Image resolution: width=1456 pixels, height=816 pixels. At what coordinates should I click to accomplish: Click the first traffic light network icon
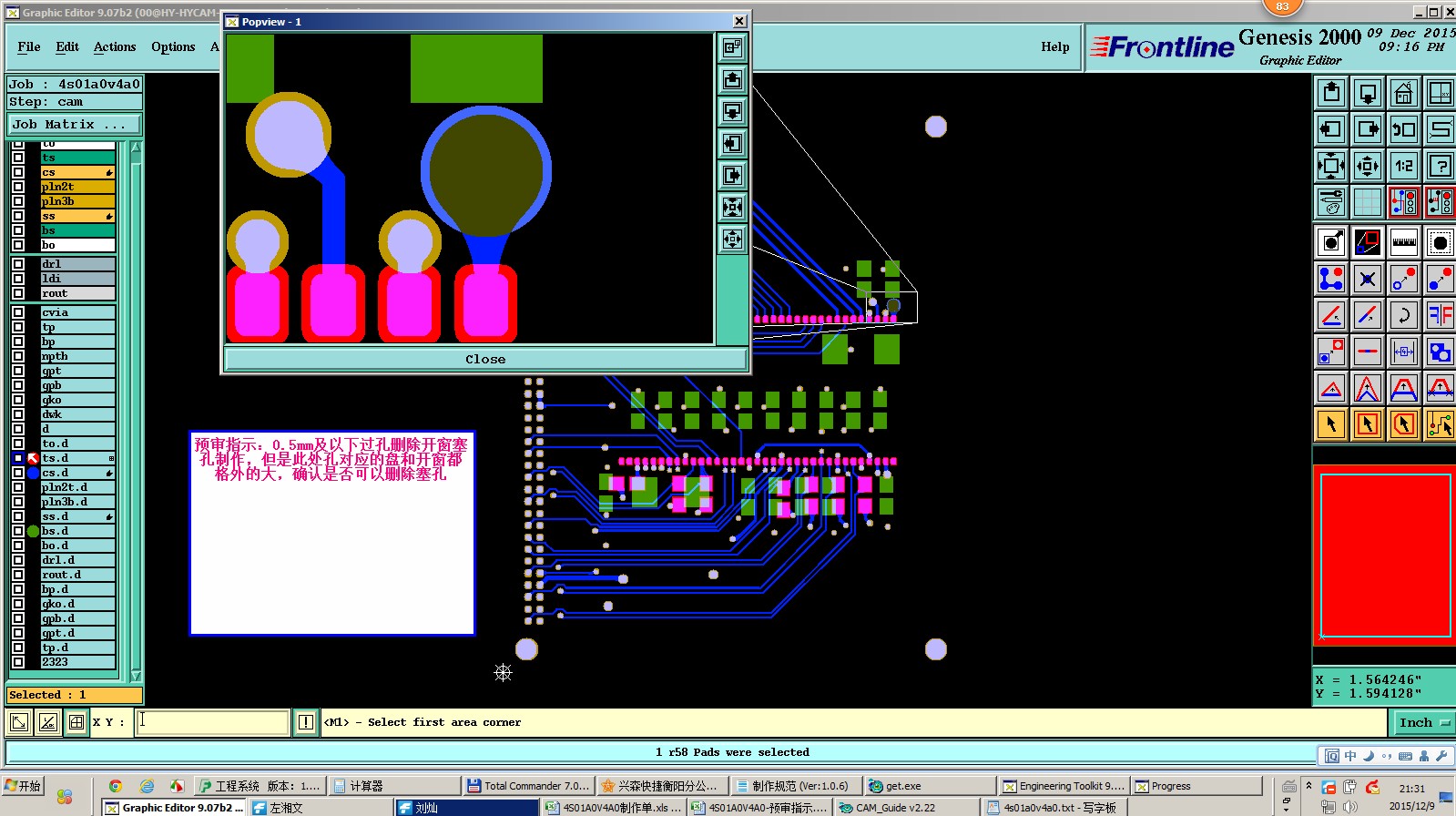pos(1404,202)
